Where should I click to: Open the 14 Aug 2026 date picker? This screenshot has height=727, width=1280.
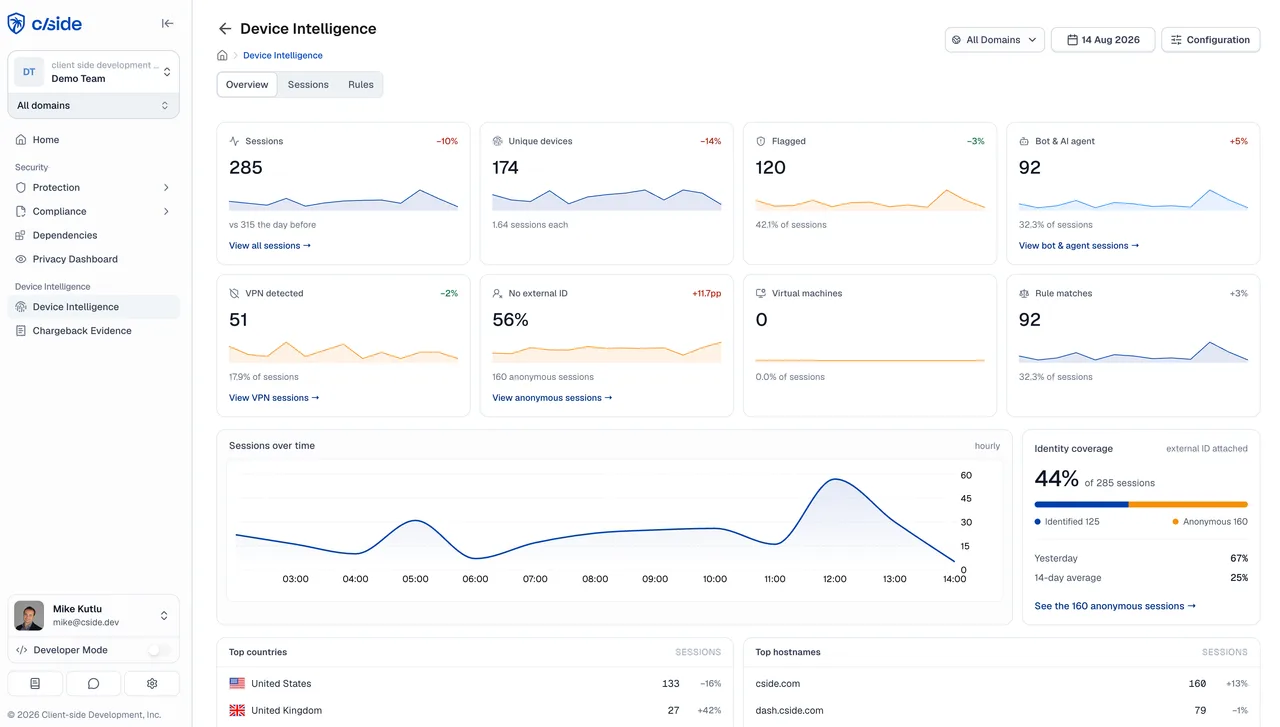click(1103, 40)
